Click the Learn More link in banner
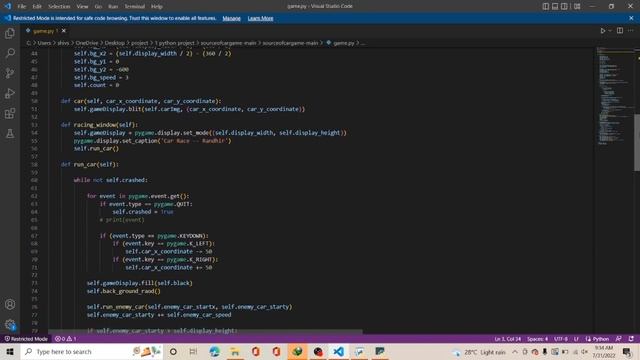Image resolution: width=640 pixels, height=360 pixels. [260, 18]
